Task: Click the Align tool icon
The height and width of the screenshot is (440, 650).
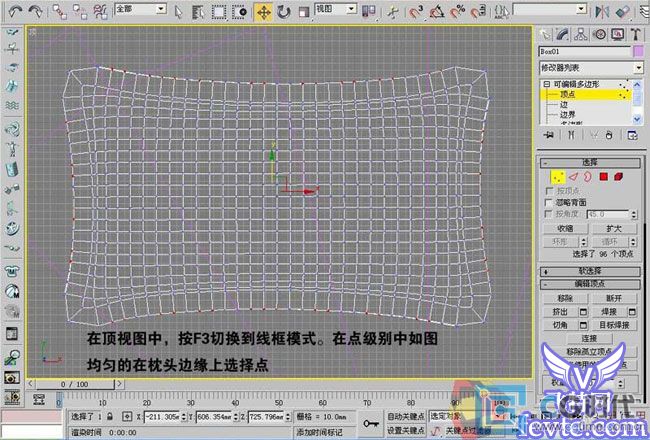Action: point(623,12)
